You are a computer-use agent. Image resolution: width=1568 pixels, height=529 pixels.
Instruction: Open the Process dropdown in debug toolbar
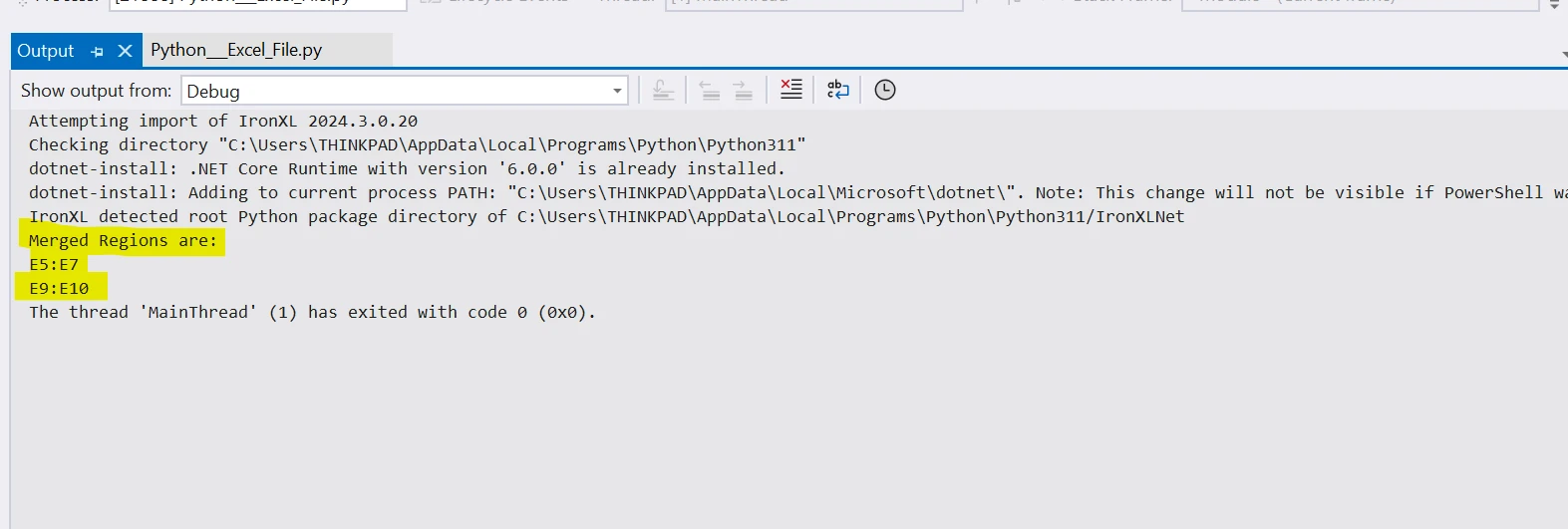click(x=257, y=2)
